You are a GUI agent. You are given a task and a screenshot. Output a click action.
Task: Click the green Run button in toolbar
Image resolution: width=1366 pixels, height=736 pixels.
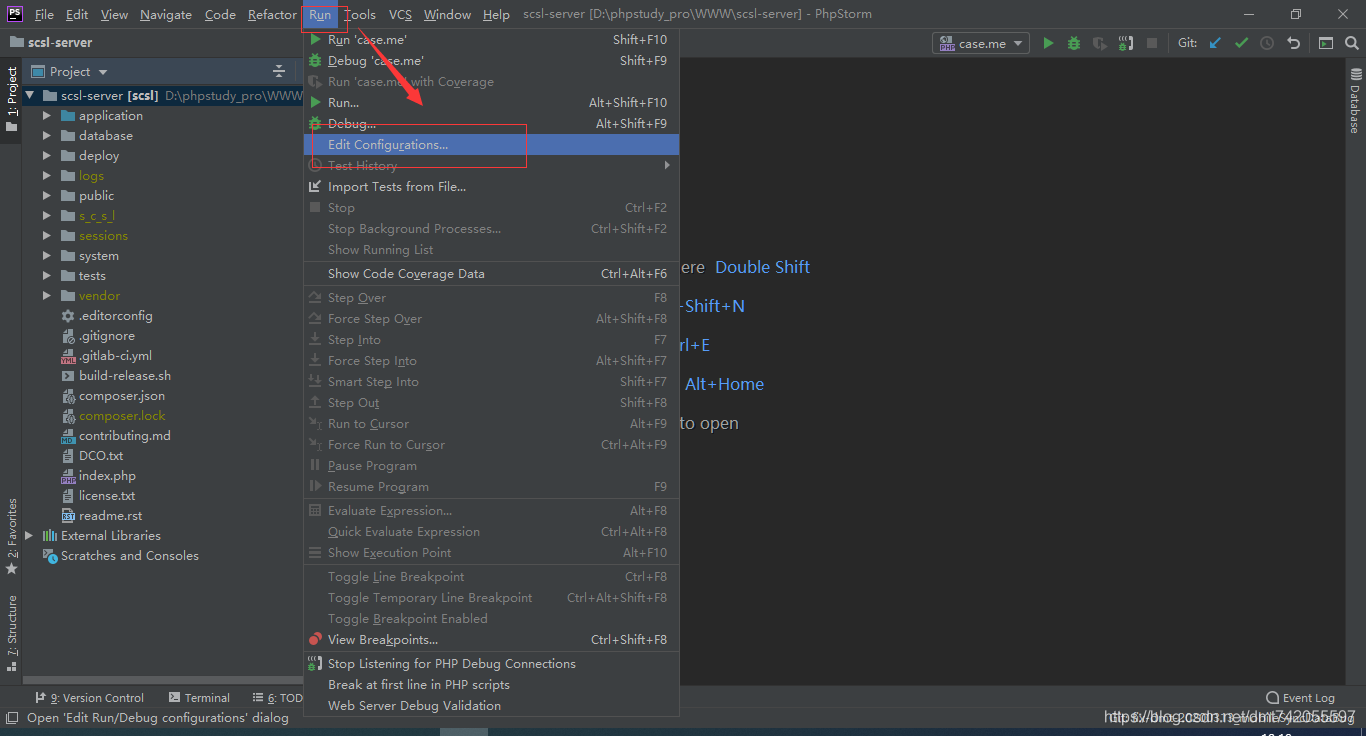(x=1048, y=43)
